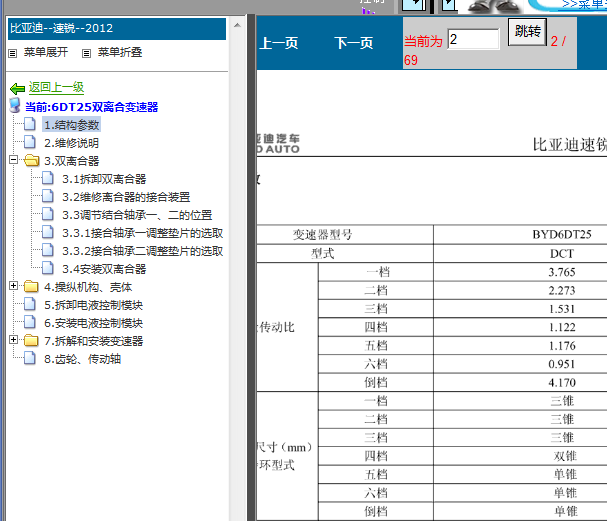The image size is (607, 521).
Task: Go to next page with 下一页
Action: click(x=354, y=43)
